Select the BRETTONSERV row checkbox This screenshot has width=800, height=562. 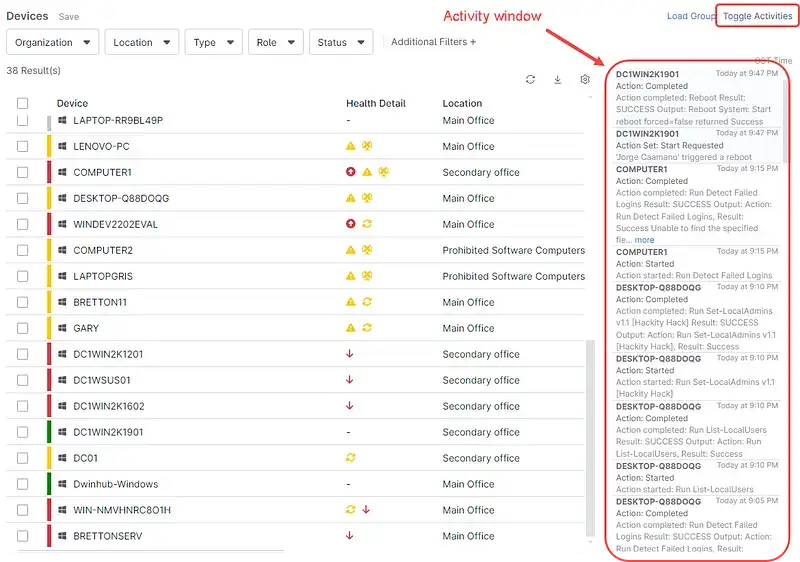coord(22,536)
